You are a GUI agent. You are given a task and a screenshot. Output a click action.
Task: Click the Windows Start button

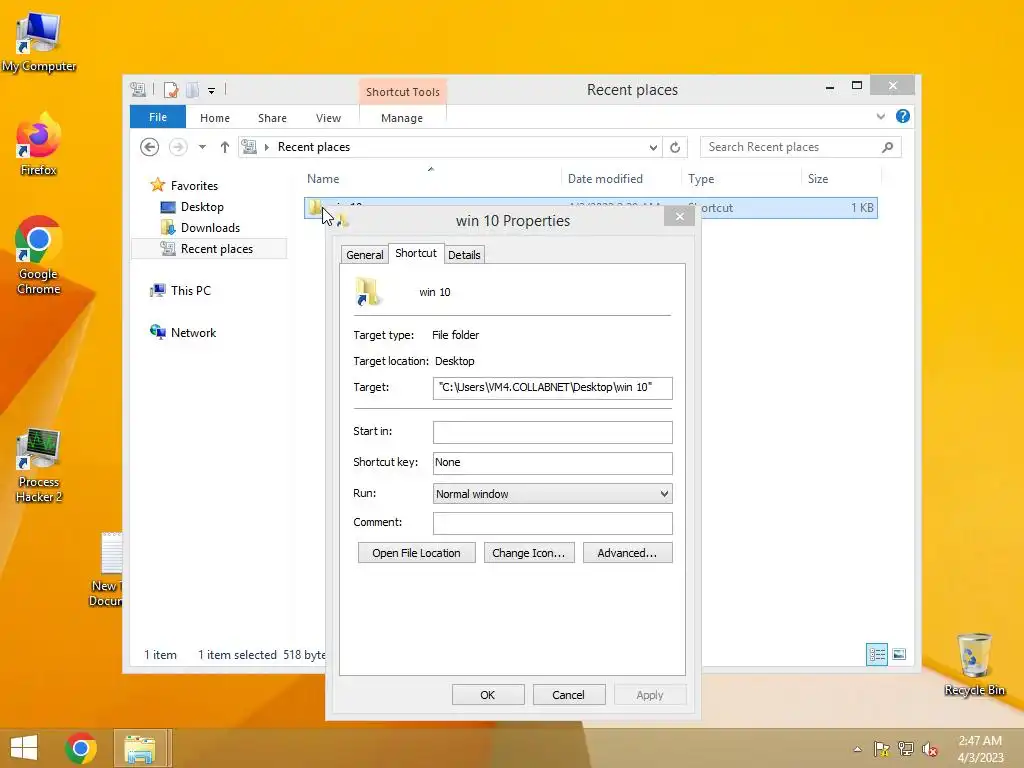click(x=24, y=748)
